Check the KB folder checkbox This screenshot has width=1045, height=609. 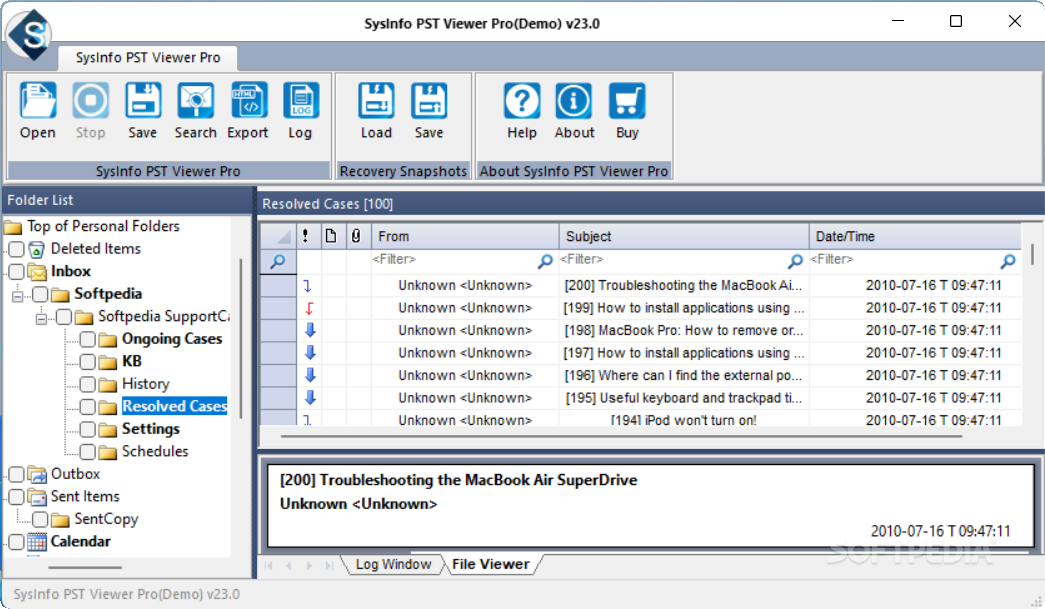coord(87,362)
